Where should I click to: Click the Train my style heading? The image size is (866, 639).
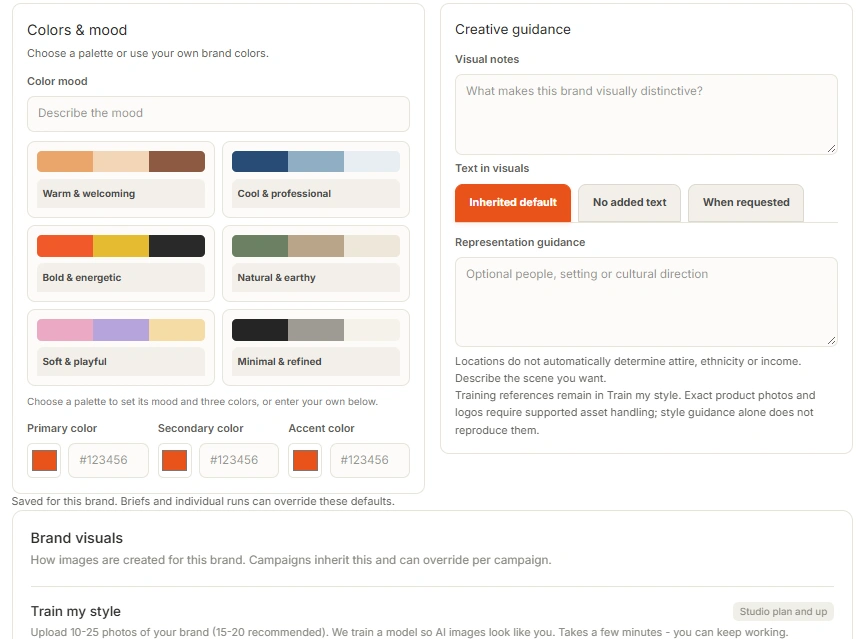[x=76, y=611]
